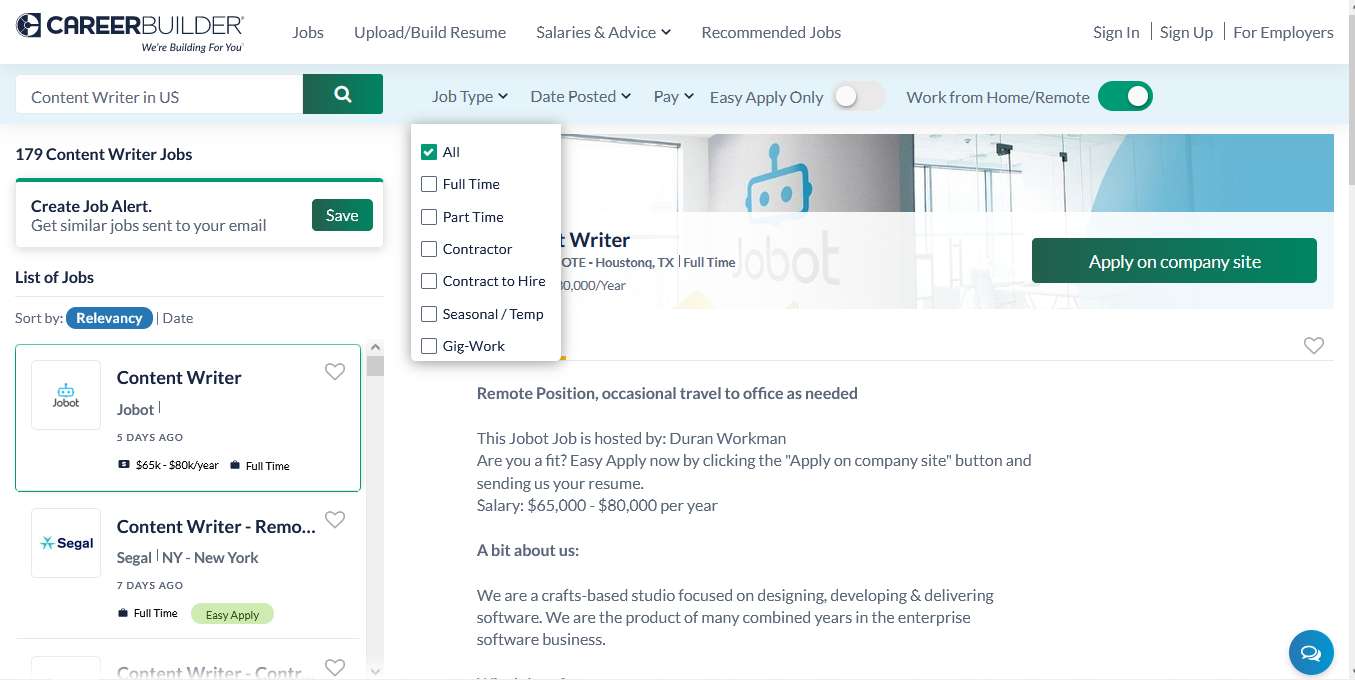Check the Contractor filter option
Screen dimensions: 1355x680
tap(429, 249)
